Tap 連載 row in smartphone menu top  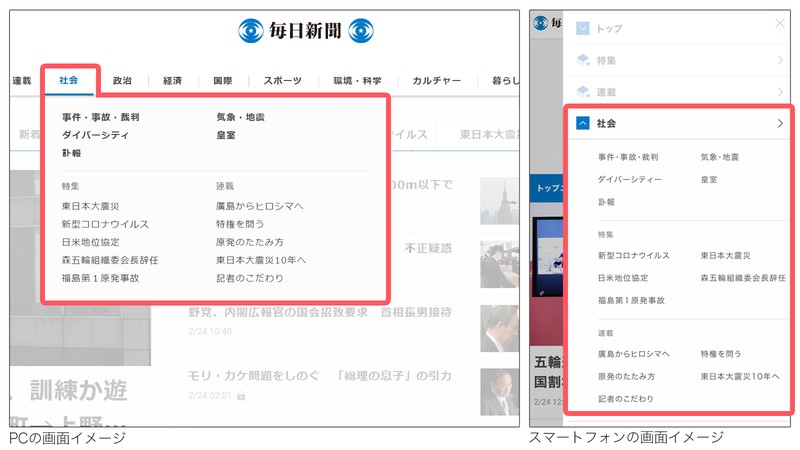pos(677,92)
